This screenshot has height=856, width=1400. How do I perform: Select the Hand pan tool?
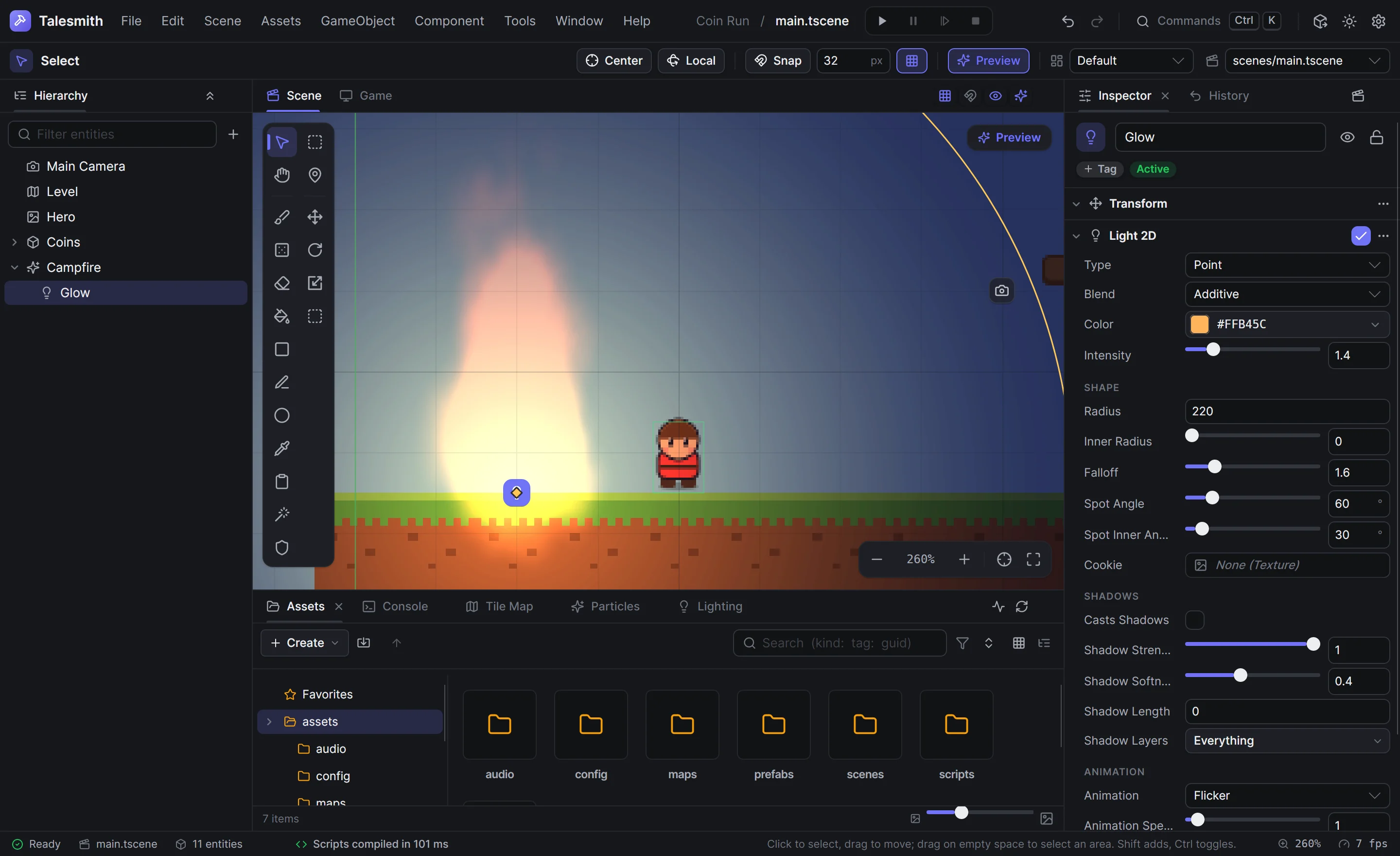(x=282, y=175)
